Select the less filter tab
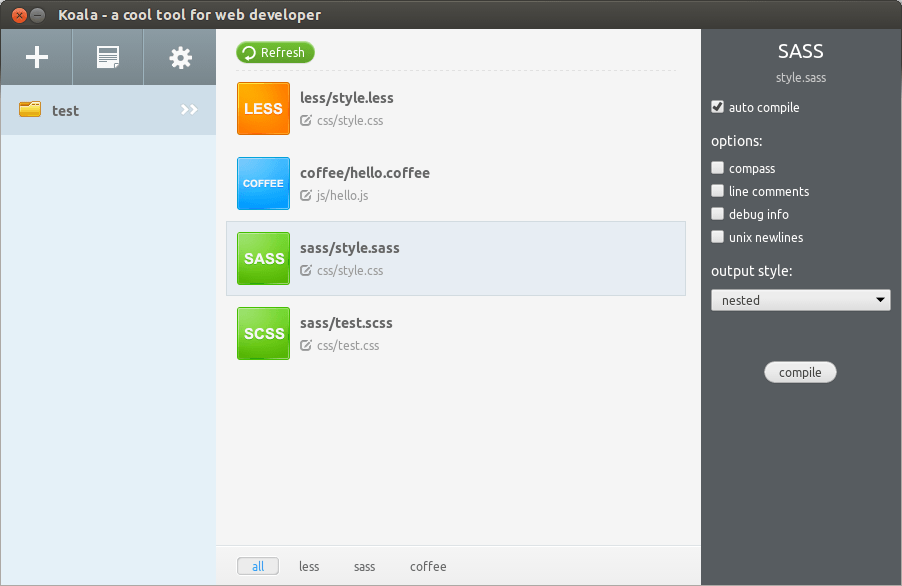The width and height of the screenshot is (902, 586). (309, 566)
